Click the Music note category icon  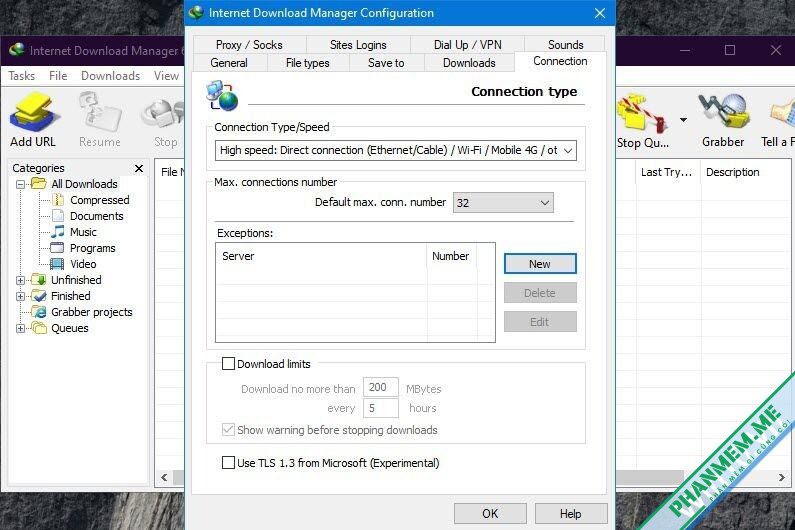(x=58, y=232)
